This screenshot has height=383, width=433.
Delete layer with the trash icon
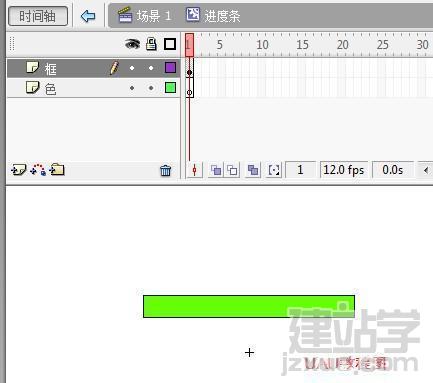[x=165, y=170]
